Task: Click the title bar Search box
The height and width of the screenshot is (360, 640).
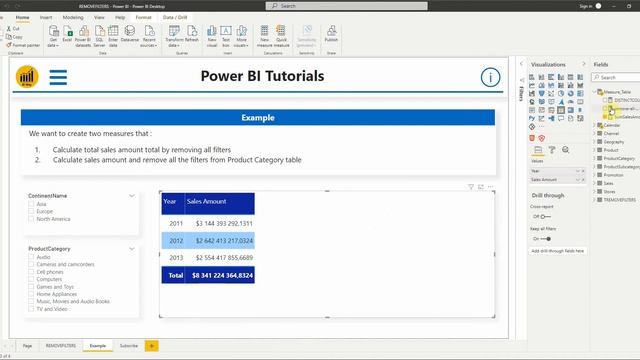Action: point(347,6)
